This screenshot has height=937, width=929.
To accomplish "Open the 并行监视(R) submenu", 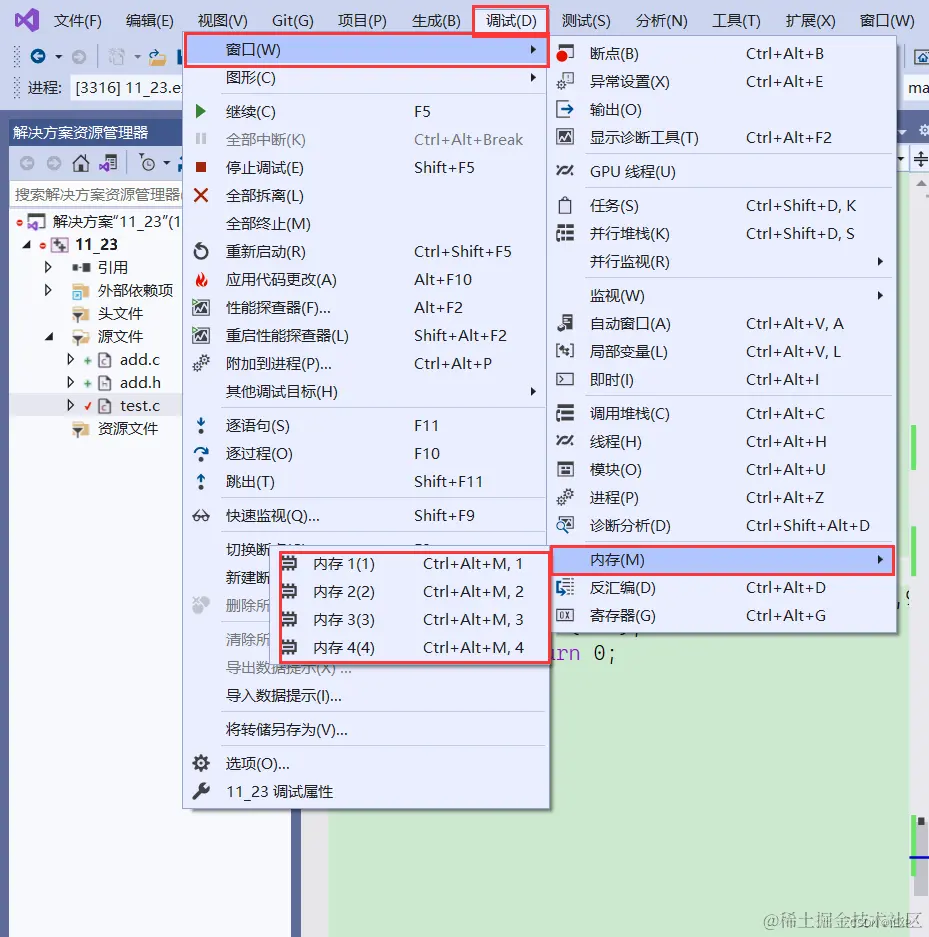I will (x=722, y=261).
